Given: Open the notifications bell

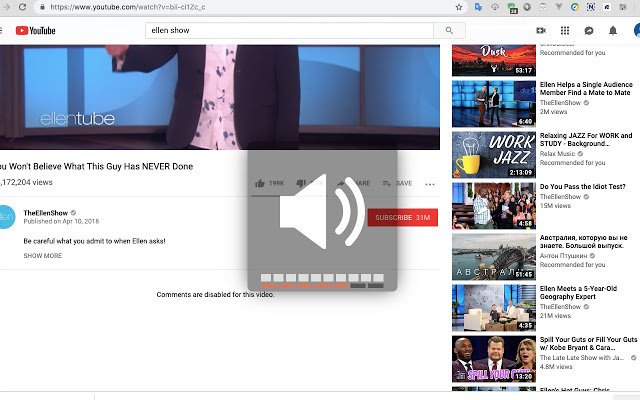Looking at the screenshot, I should tap(613, 31).
